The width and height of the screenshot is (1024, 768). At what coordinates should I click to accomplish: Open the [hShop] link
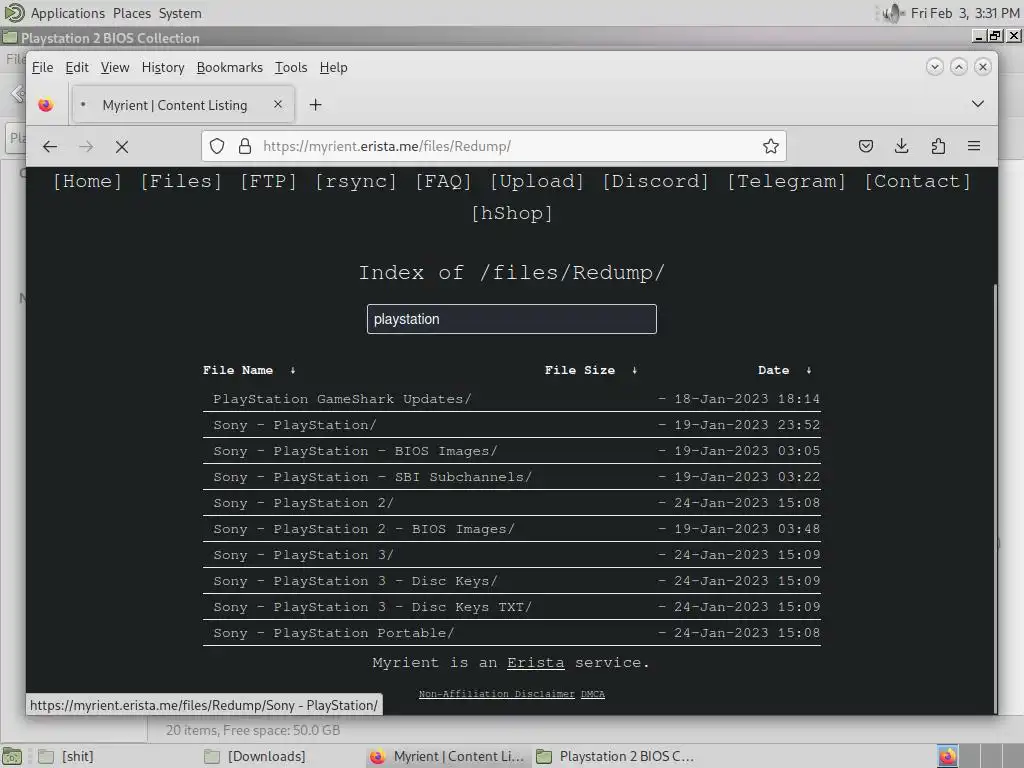pyautogui.click(x=512, y=214)
